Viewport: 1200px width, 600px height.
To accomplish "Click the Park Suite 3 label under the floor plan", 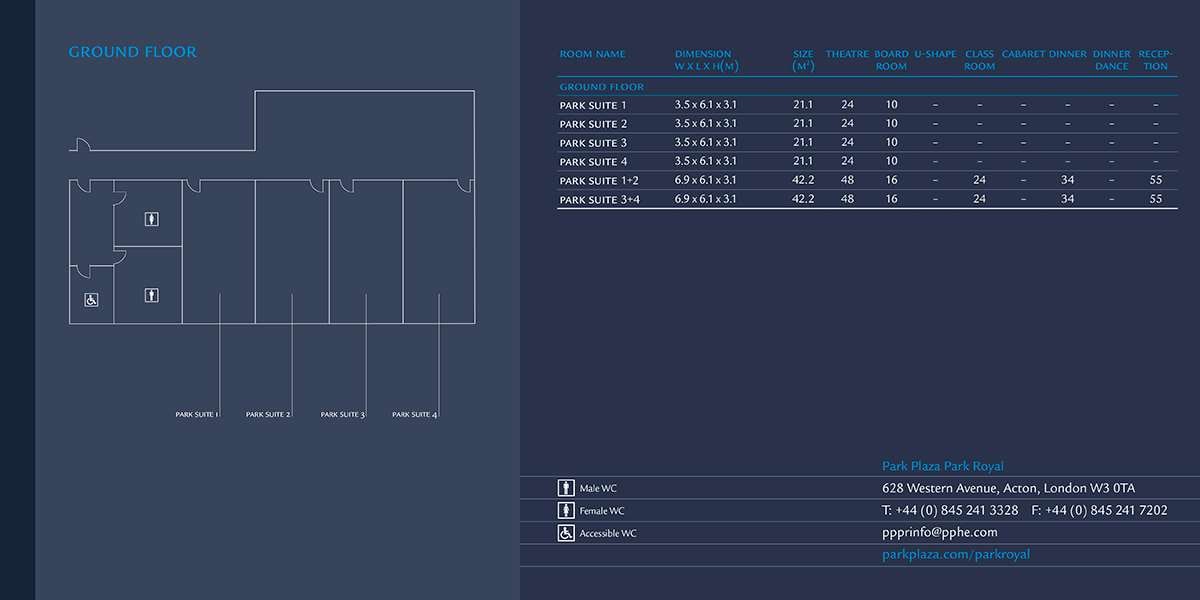I will click(343, 414).
